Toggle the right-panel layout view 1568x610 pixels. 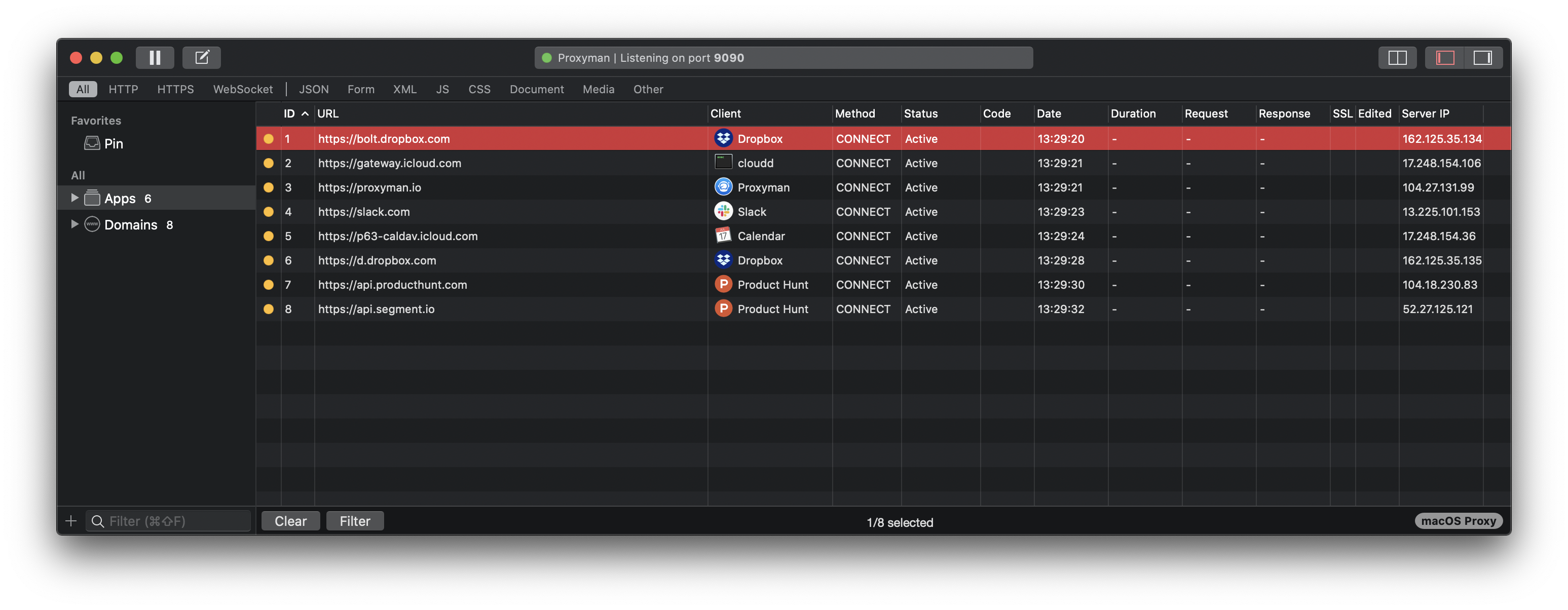tap(1483, 57)
